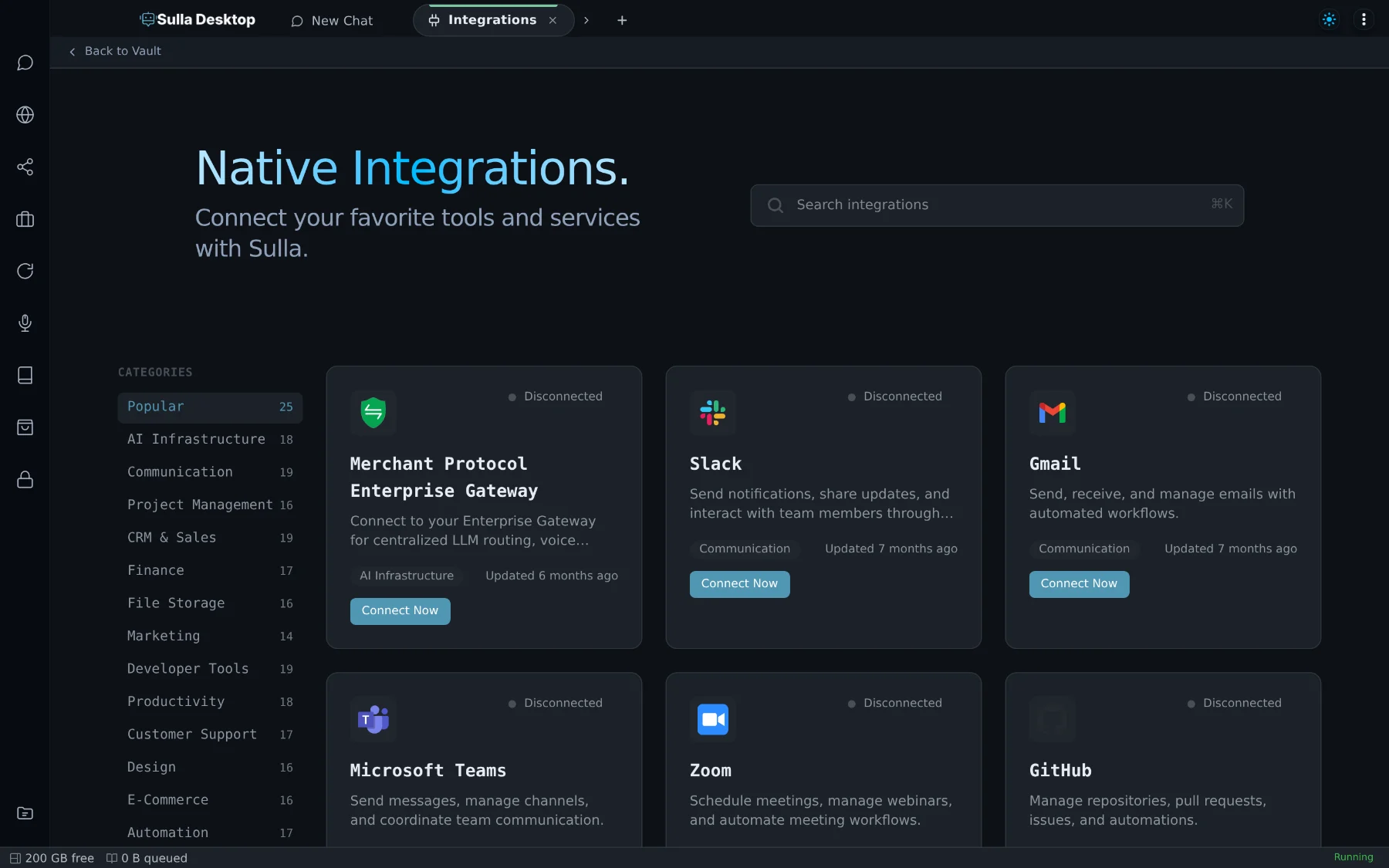Click the Sulla Desktop logo
The width and height of the screenshot is (1389, 868).
198,20
